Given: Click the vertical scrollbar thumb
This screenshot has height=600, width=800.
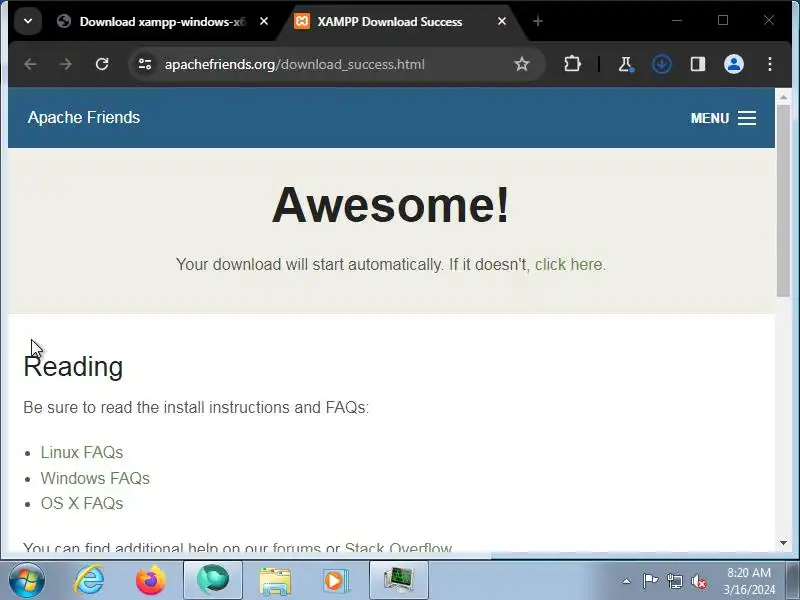Looking at the screenshot, I should tap(783, 201).
